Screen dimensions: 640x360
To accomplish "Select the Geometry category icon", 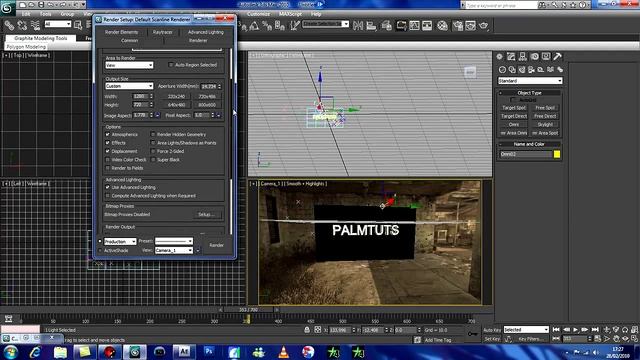I will 502,70.
